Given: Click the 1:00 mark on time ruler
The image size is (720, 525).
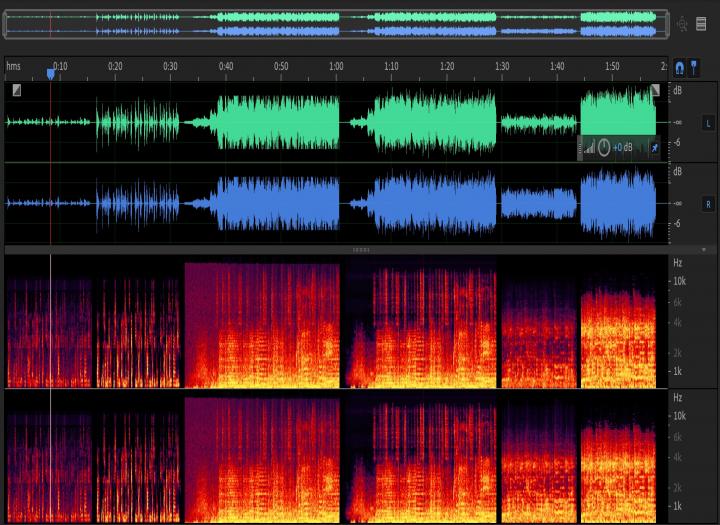Looking at the screenshot, I should [x=336, y=66].
